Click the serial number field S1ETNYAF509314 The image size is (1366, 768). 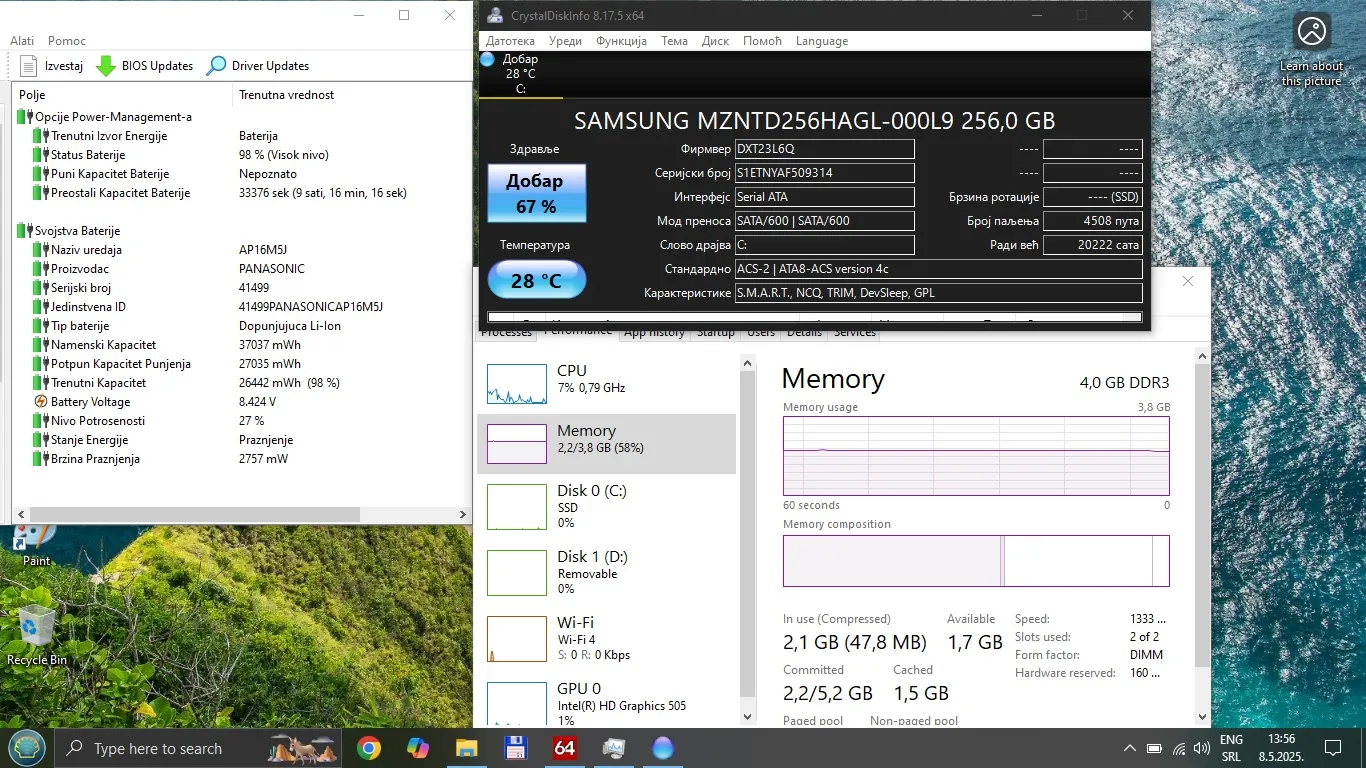click(824, 173)
